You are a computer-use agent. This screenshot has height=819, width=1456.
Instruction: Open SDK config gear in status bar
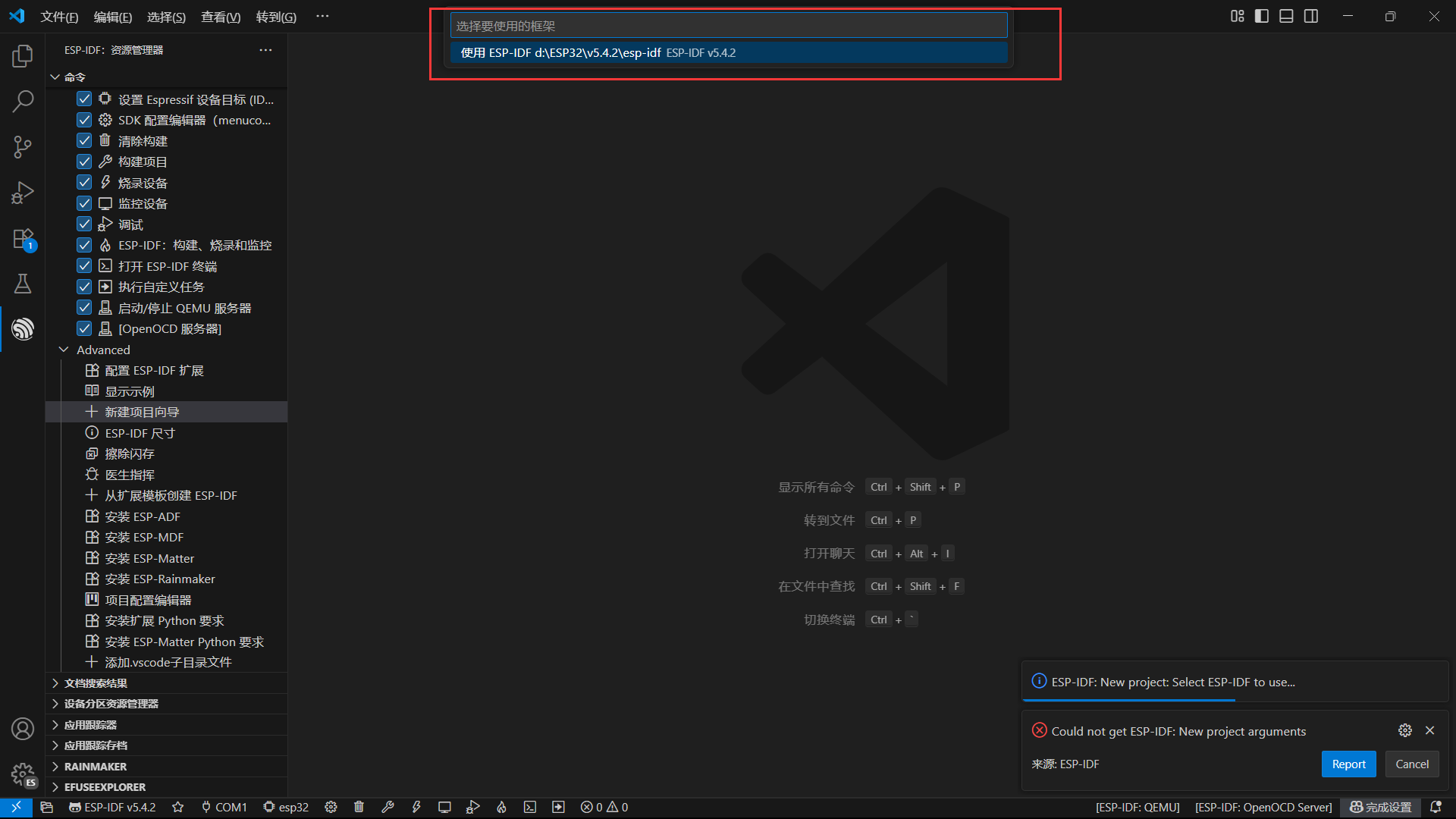point(331,808)
